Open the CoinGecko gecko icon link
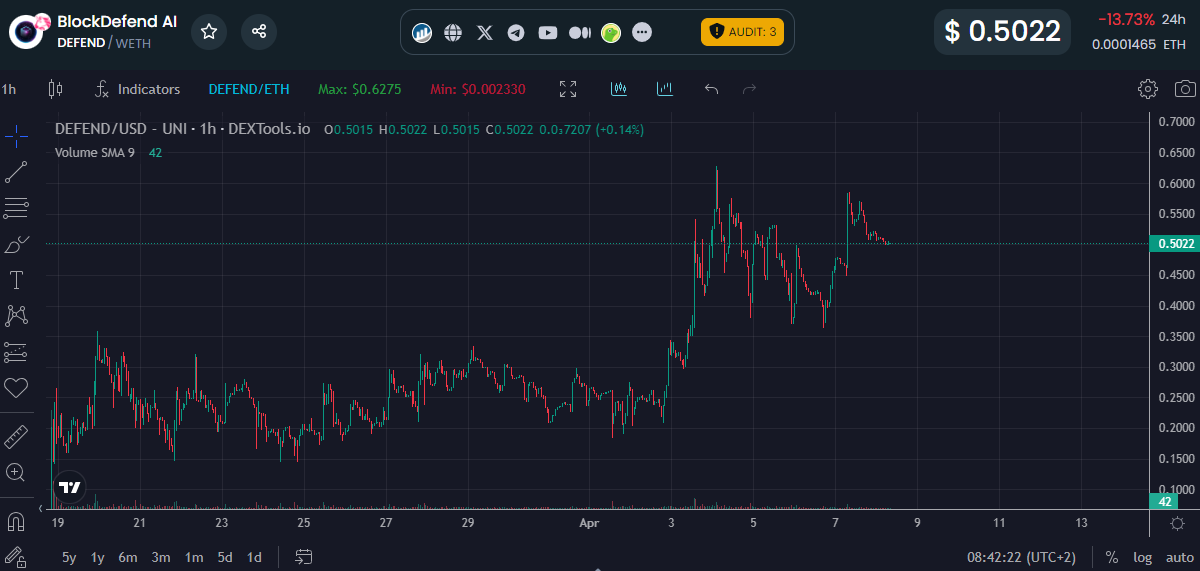This screenshot has width=1200, height=571. [611, 33]
